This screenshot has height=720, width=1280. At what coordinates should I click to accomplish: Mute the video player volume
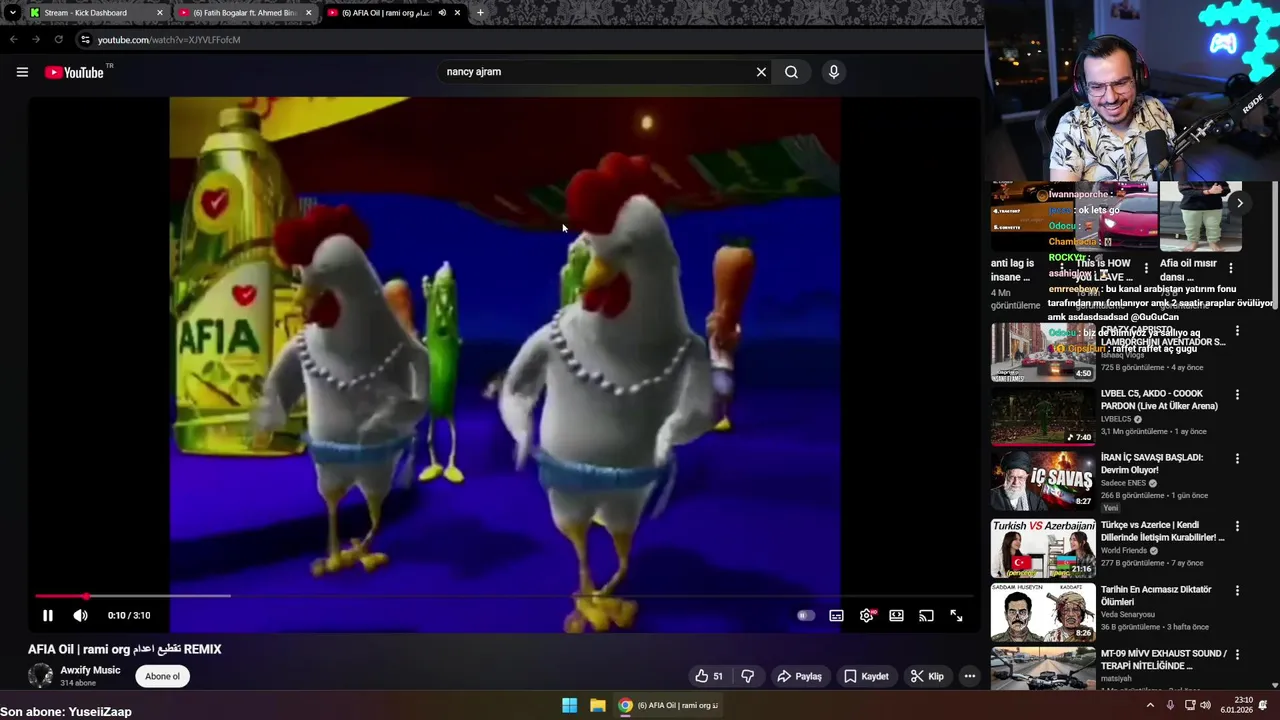81,616
